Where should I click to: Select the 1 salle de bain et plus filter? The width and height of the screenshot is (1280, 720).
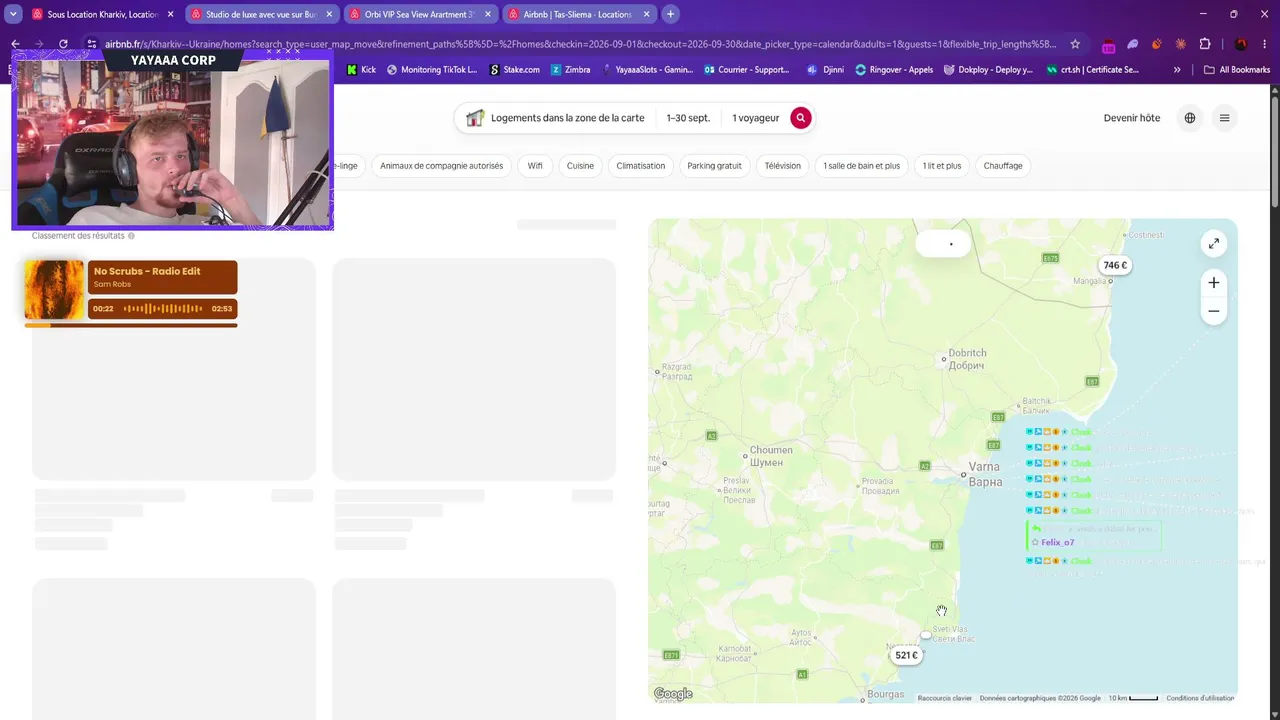pyautogui.click(x=861, y=166)
